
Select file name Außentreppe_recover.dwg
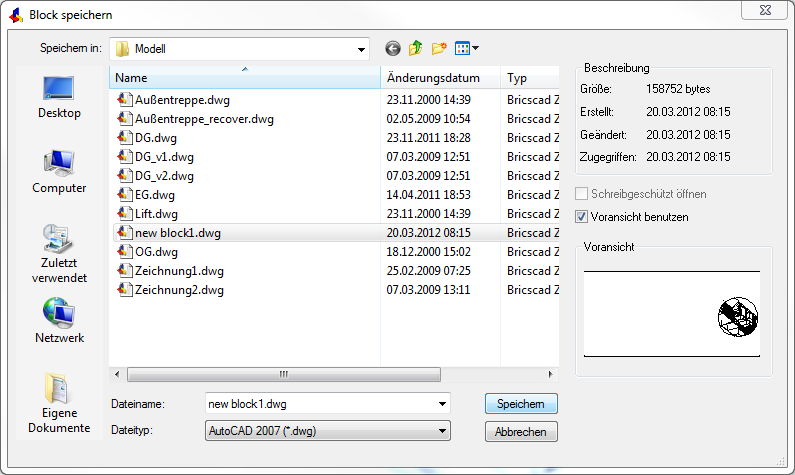[204, 119]
